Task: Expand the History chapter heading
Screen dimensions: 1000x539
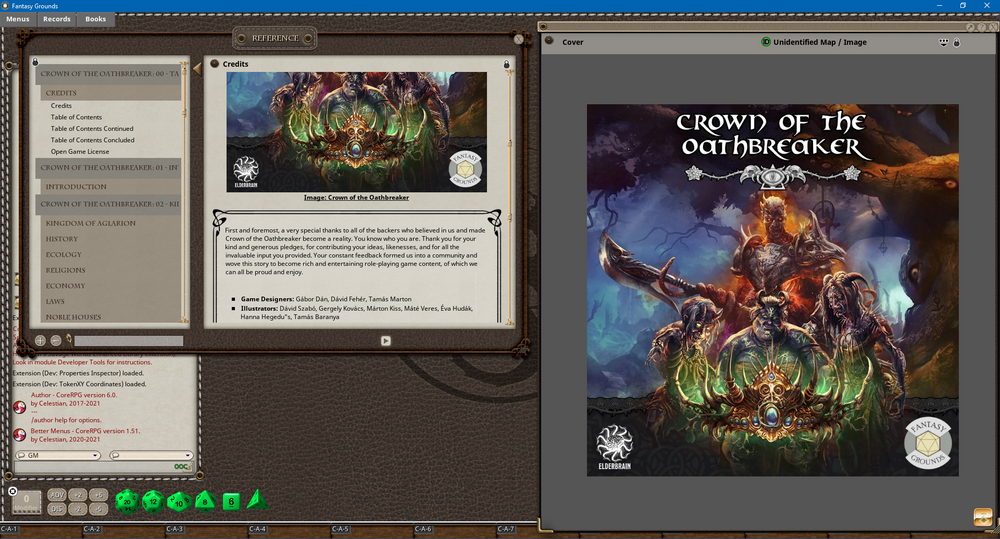Action: [62, 239]
